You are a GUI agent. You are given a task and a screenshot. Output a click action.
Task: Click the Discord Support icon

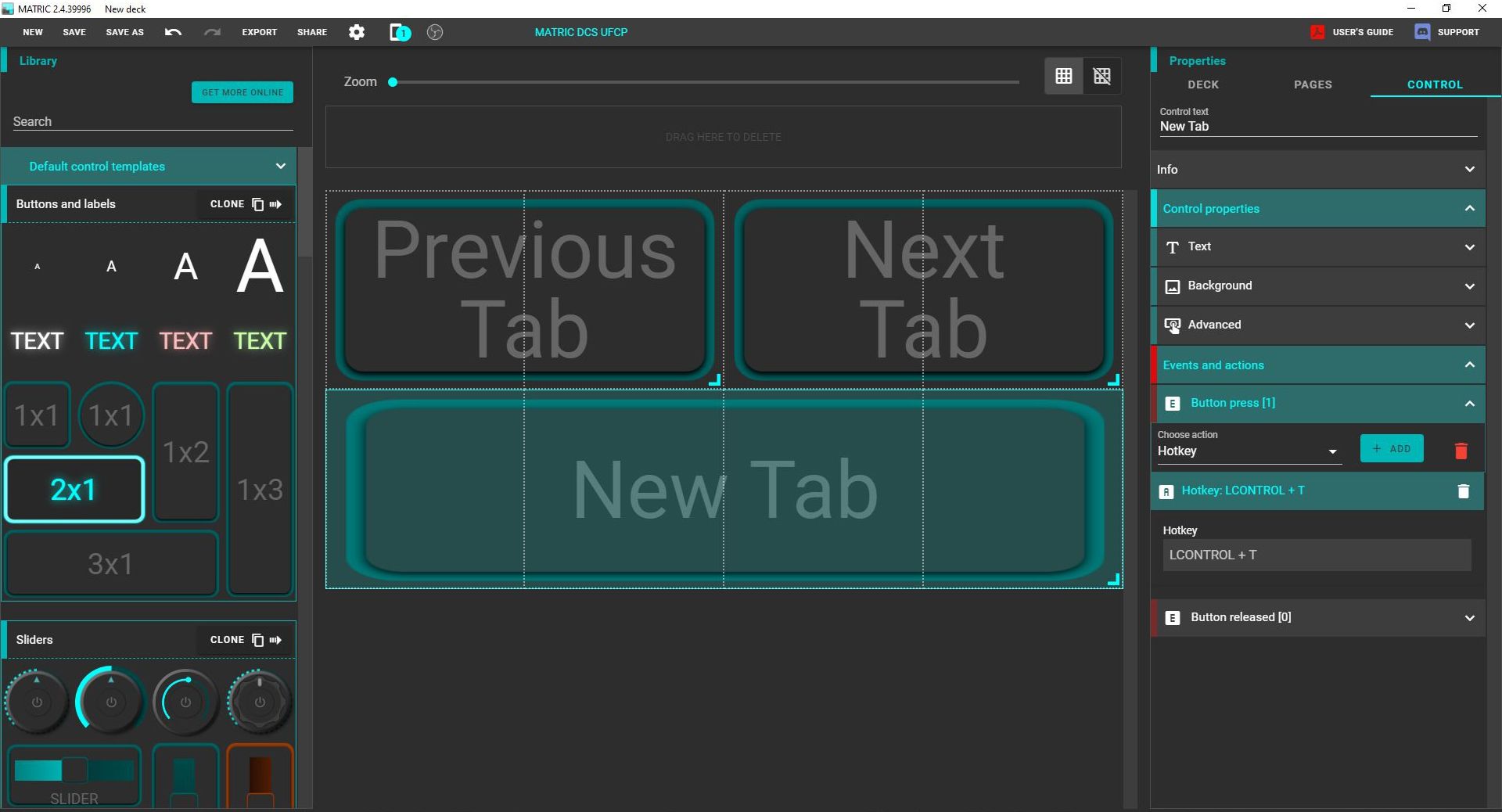(1422, 32)
